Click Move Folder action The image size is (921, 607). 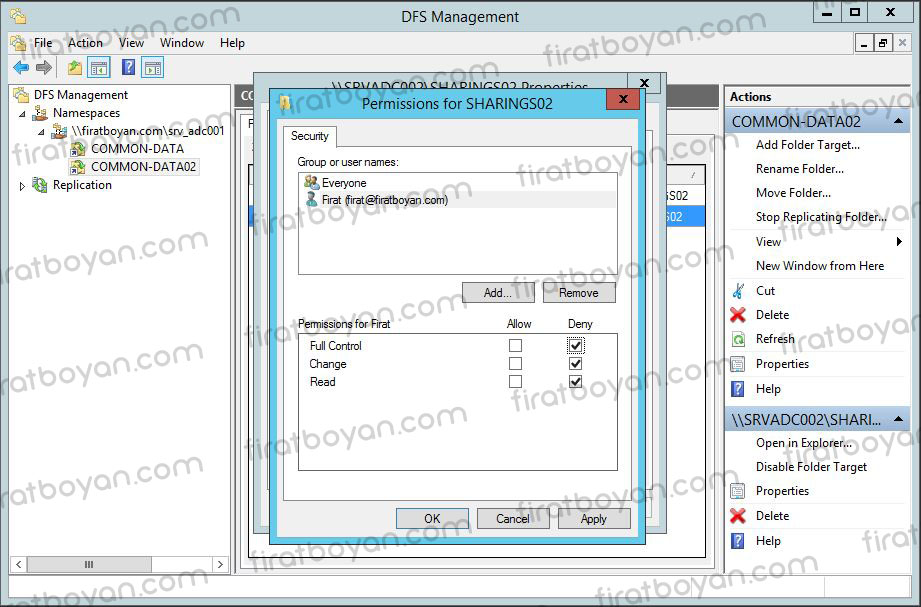click(793, 193)
